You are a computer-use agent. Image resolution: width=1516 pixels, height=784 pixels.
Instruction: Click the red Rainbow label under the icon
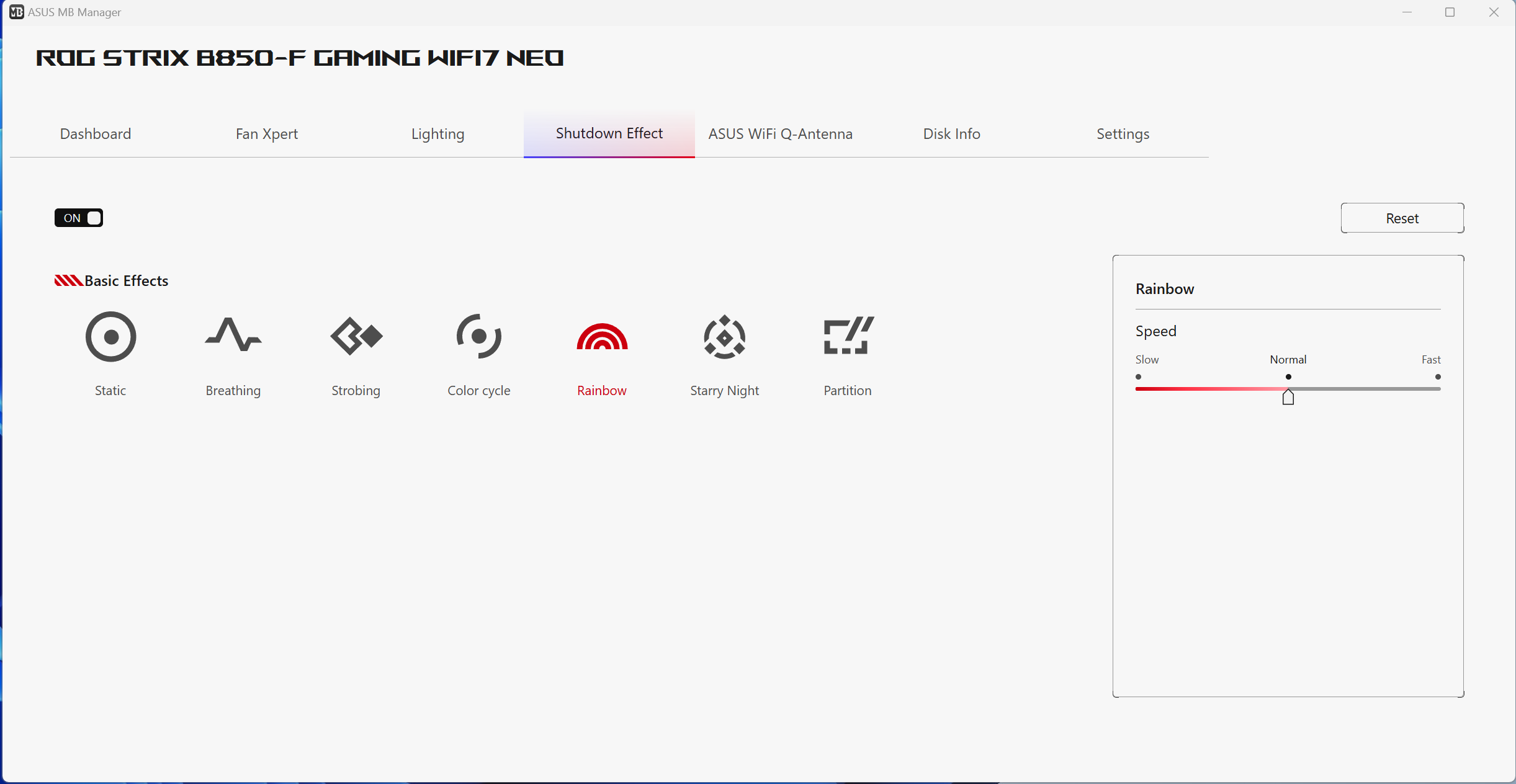pos(602,391)
